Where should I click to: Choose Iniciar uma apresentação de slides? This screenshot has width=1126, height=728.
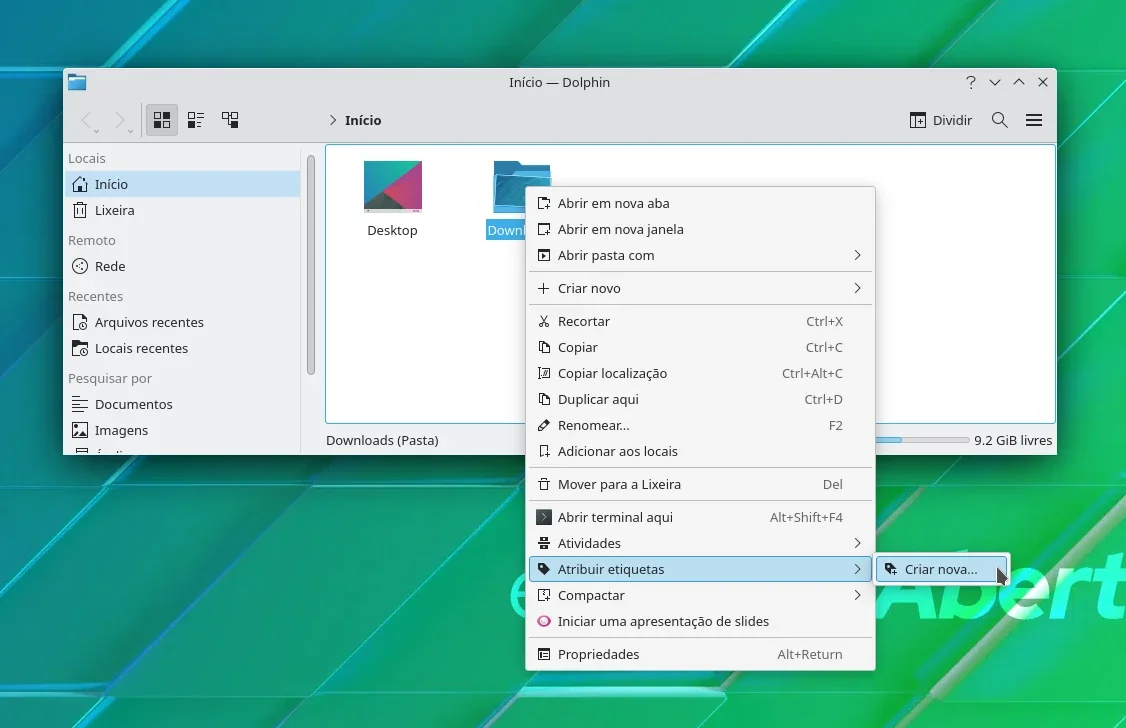[x=700, y=621]
